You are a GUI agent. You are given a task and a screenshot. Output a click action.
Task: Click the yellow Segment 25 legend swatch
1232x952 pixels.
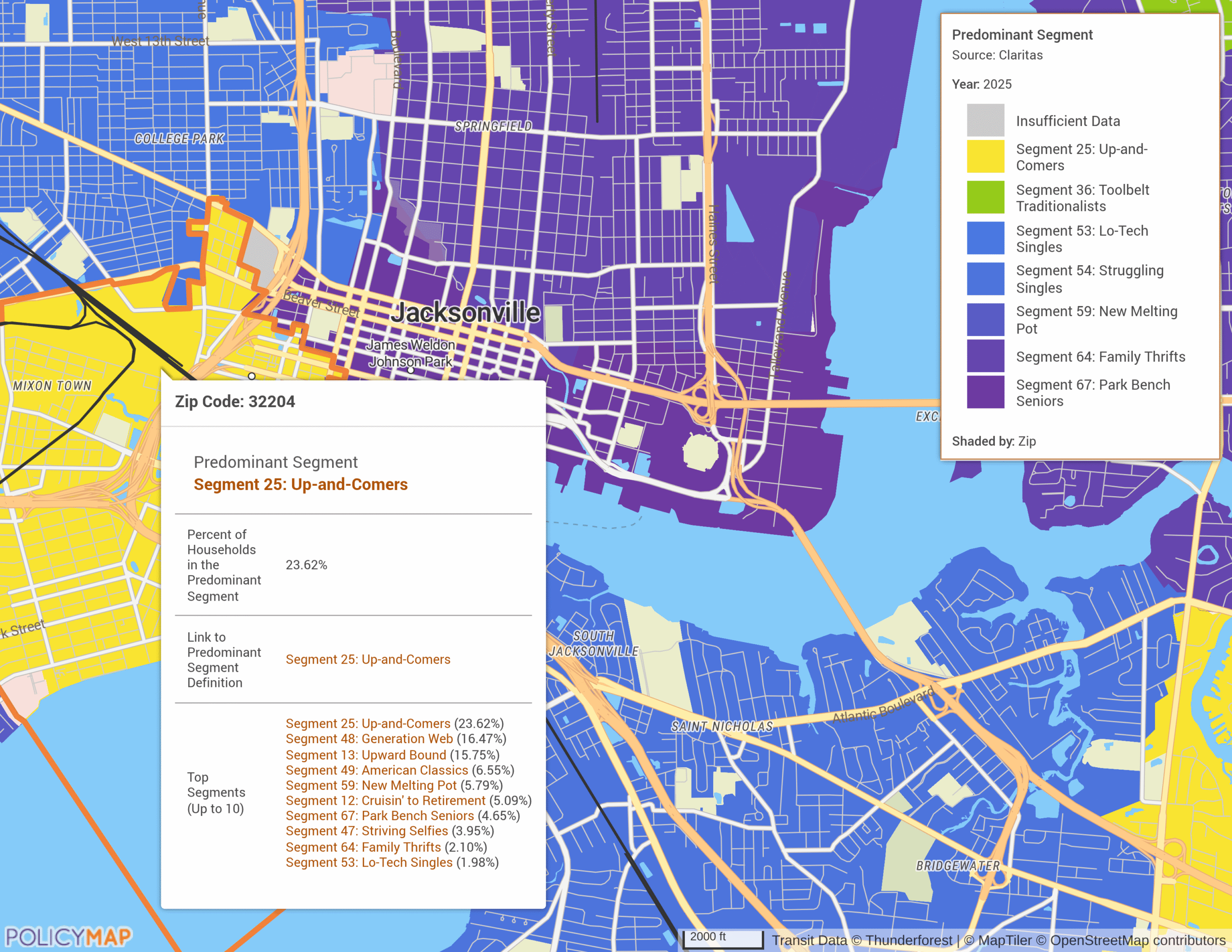985,156
